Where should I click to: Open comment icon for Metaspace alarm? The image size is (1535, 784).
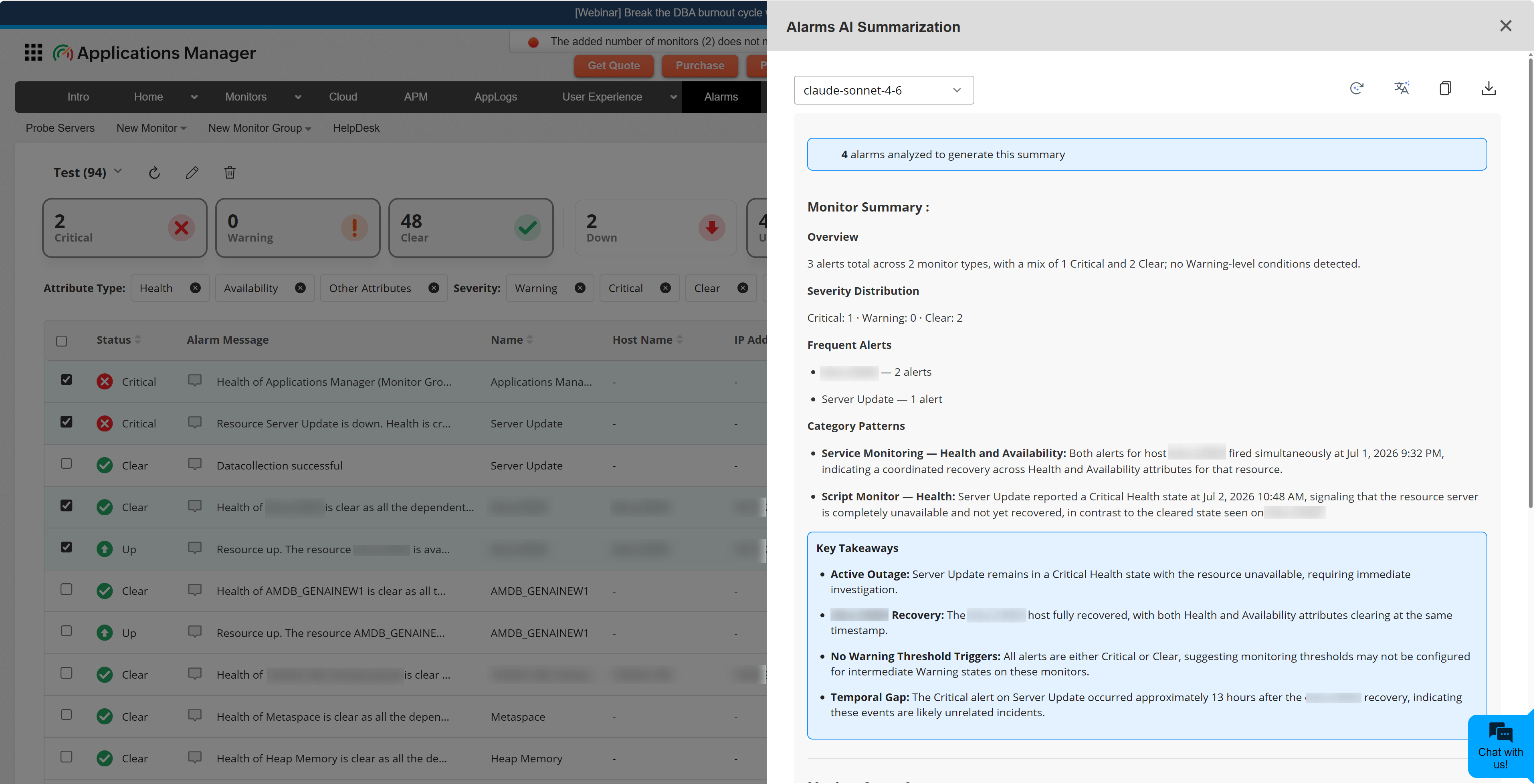195,715
